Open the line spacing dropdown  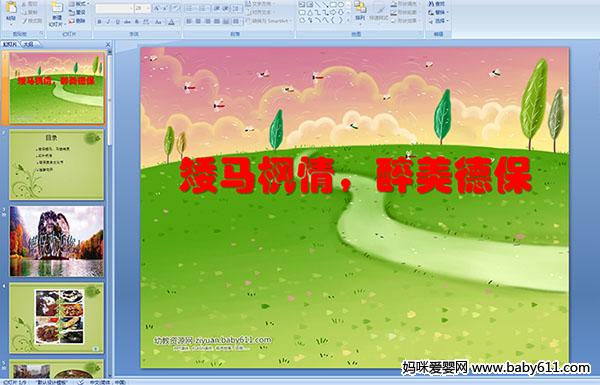point(237,8)
